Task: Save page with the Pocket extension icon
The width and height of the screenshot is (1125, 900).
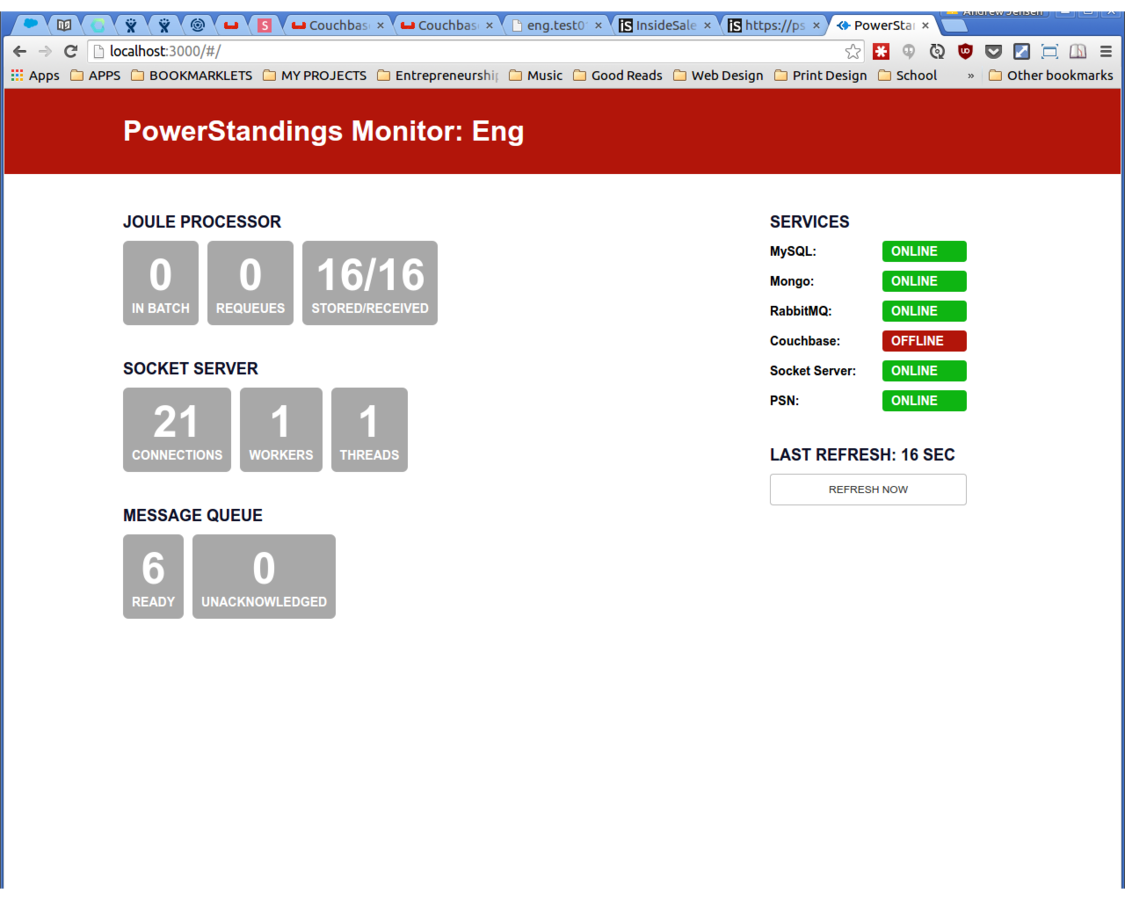Action: (993, 51)
